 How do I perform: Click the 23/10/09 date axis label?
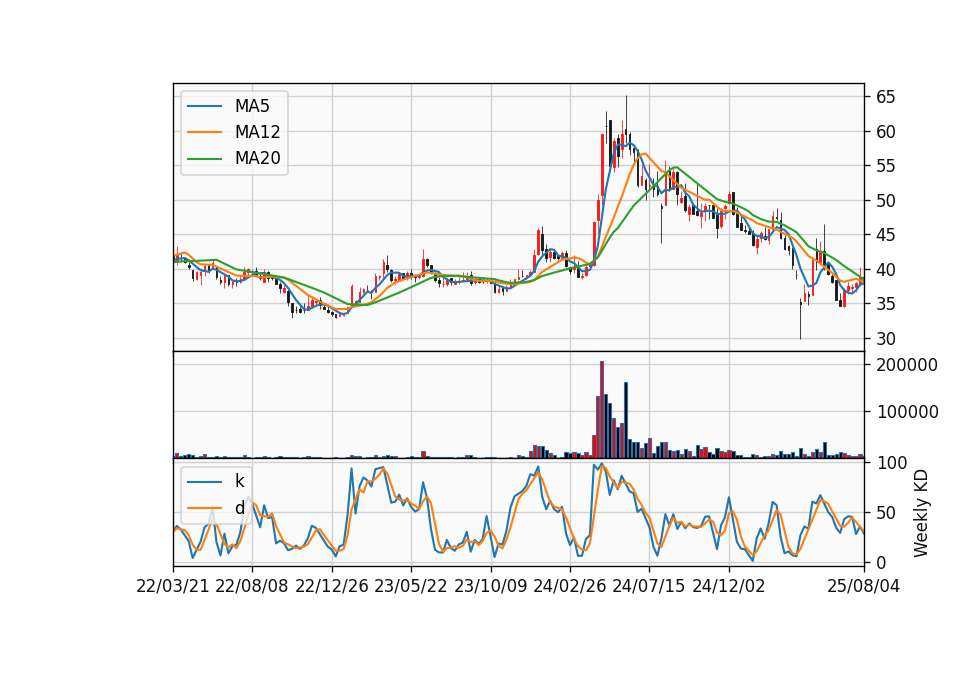point(490,586)
